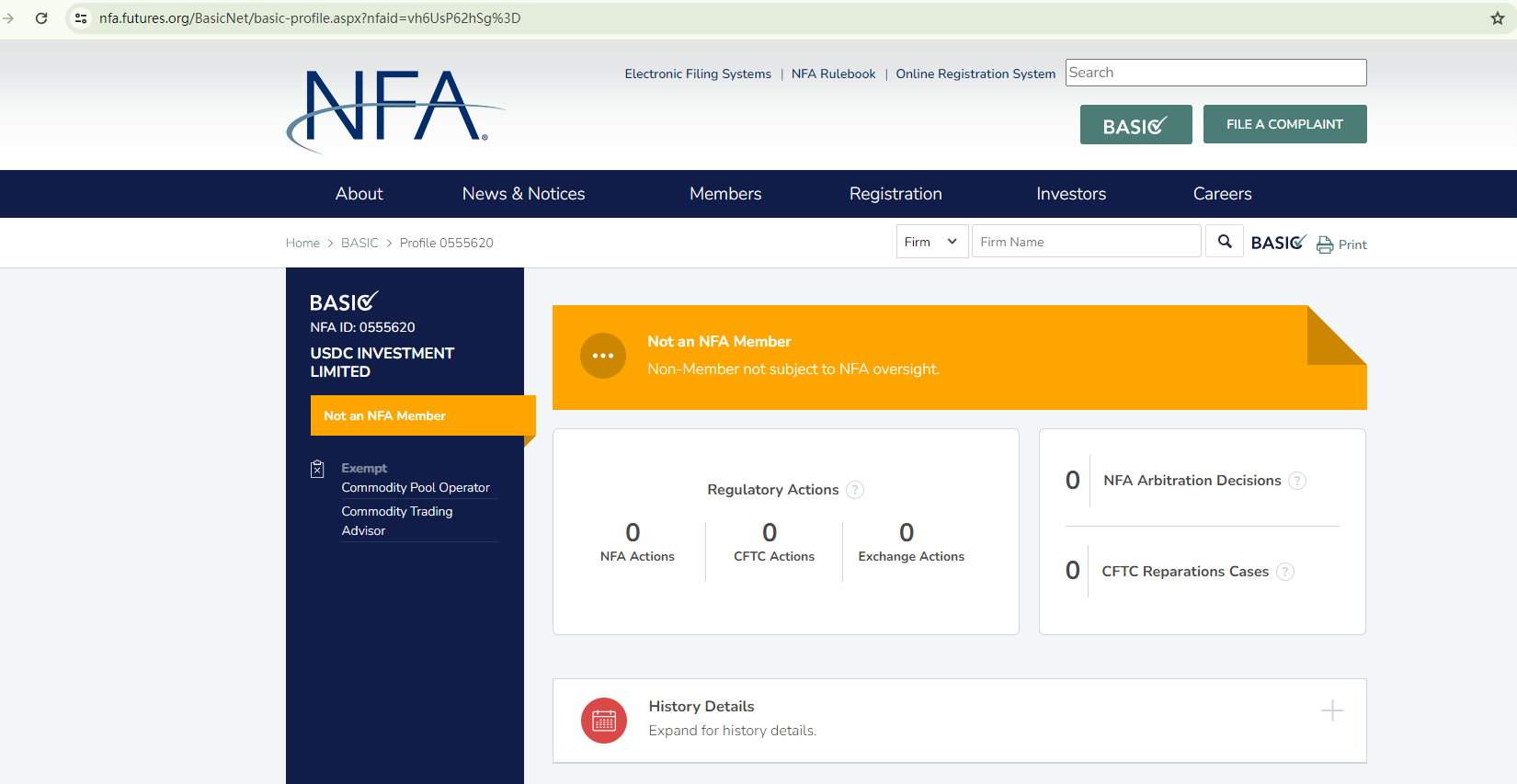Click the 'Regulatory Actions' heading

(x=773, y=490)
